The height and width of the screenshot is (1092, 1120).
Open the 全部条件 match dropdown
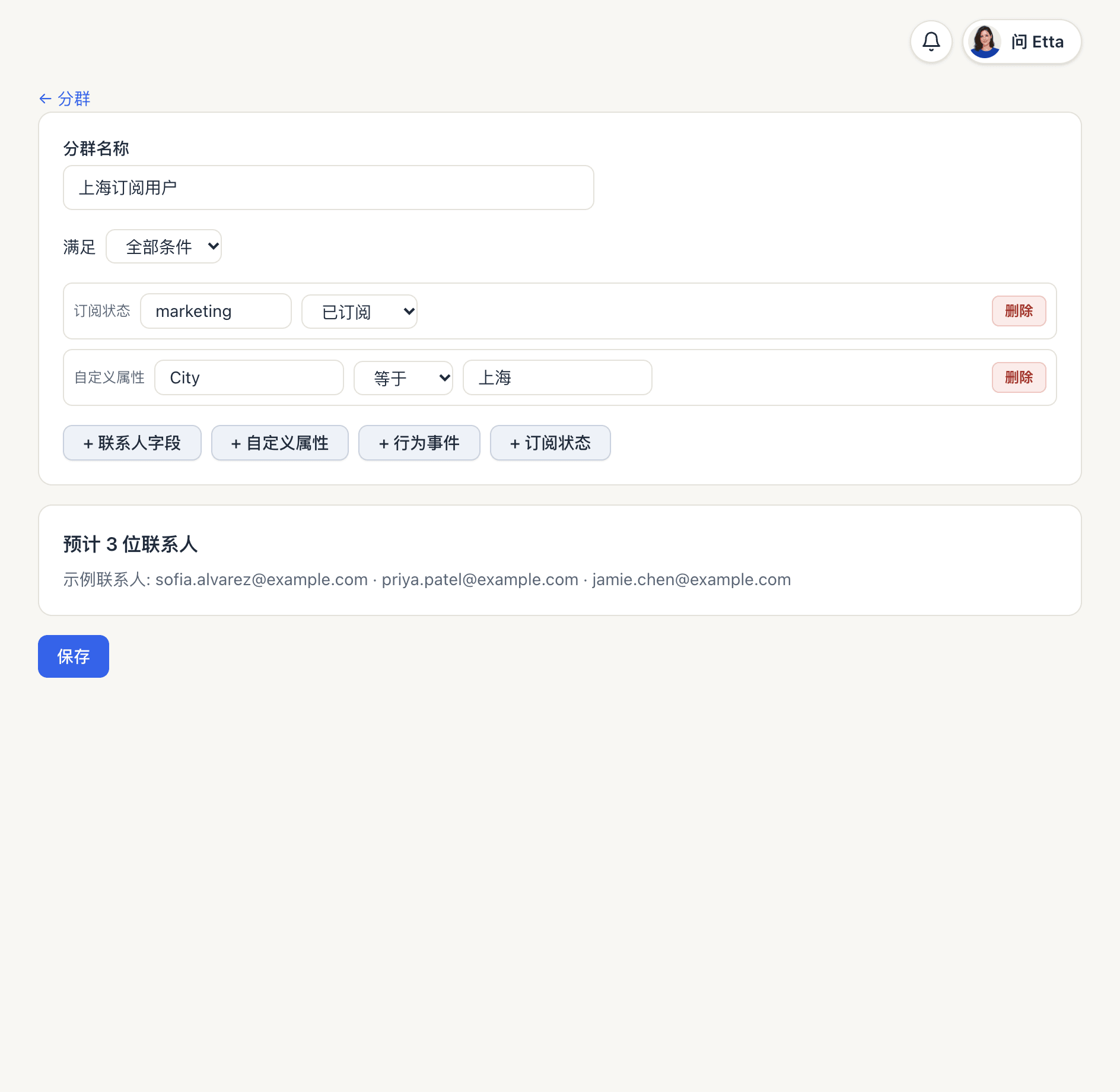164,246
